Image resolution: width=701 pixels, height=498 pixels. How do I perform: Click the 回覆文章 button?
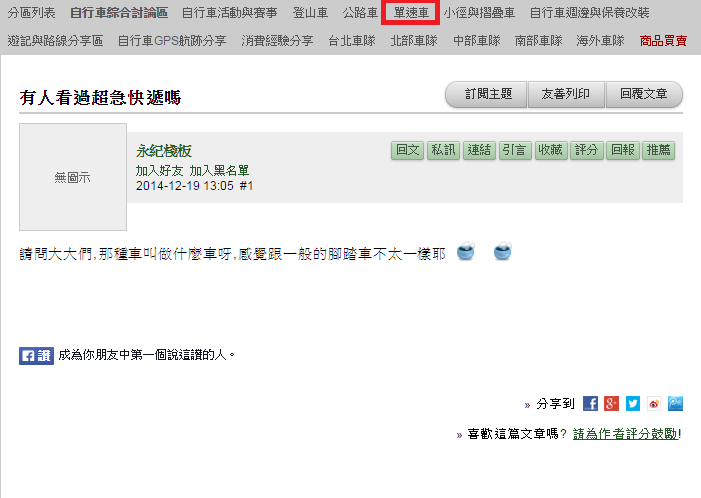pos(644,94)
